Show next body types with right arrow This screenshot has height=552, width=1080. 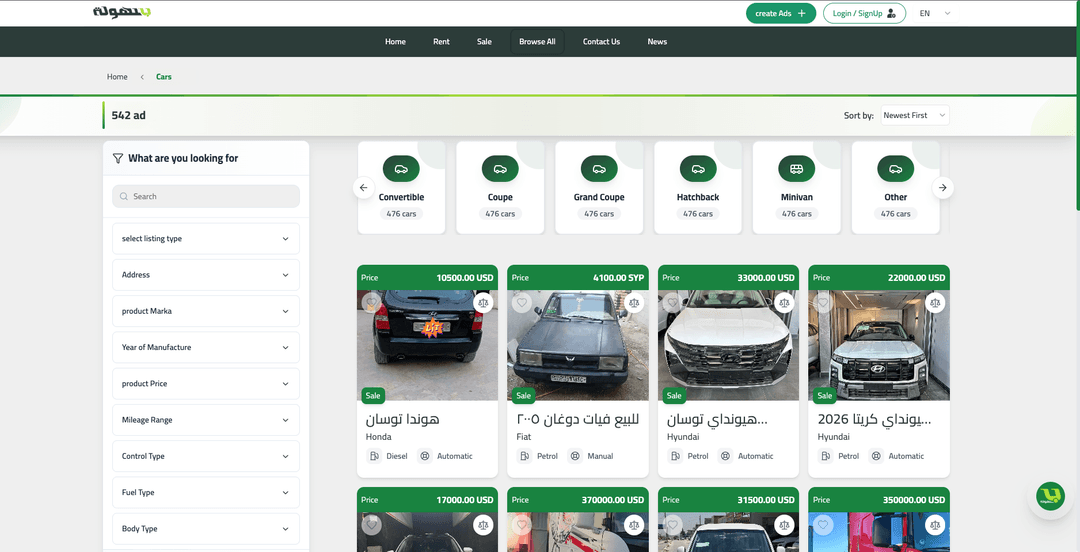pyautogui.click(x=943, y=187)
